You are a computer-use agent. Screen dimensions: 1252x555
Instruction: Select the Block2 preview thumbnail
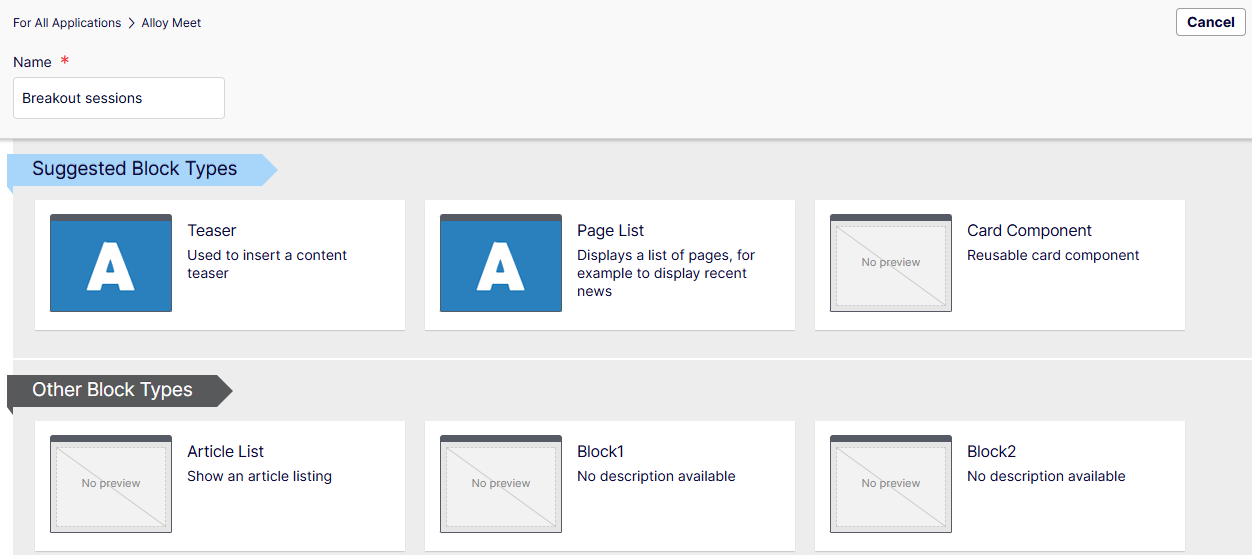click(891, 484)
